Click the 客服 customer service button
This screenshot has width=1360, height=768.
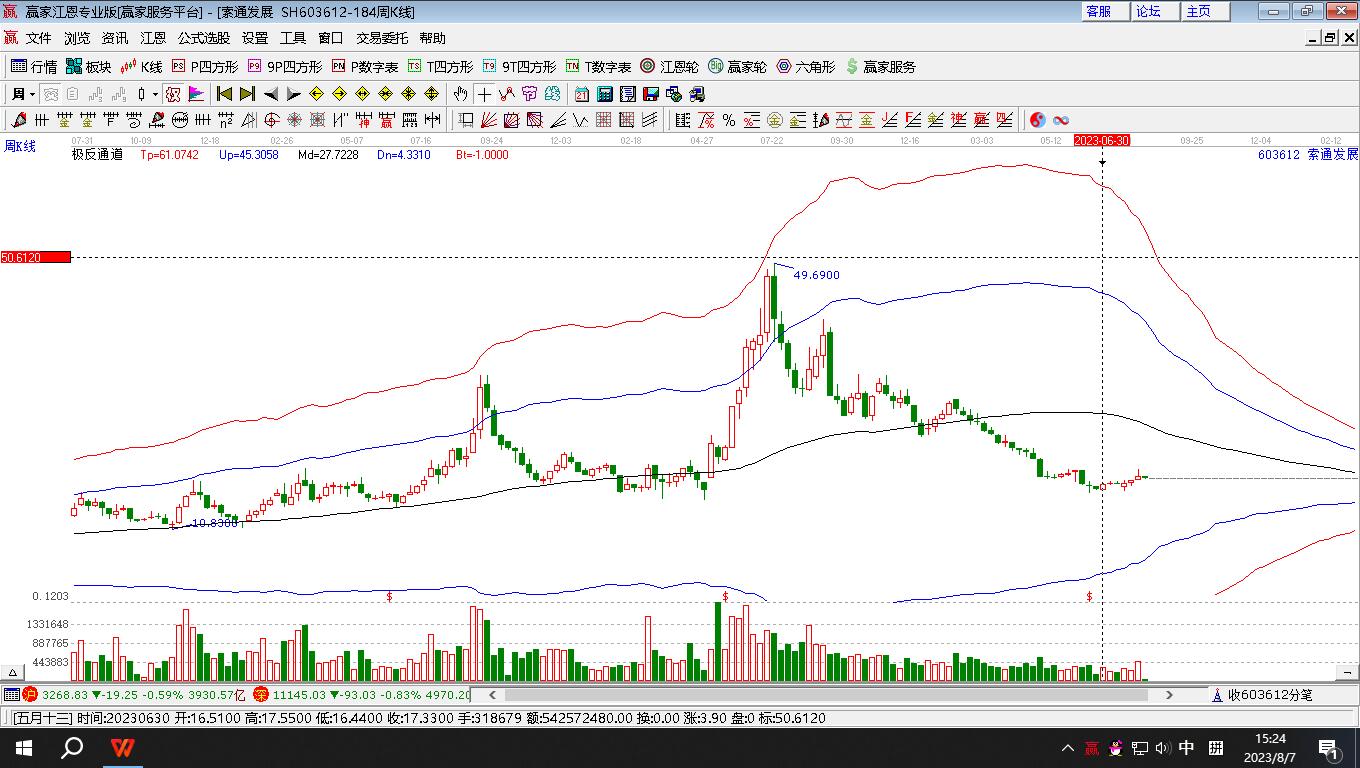(x=1098, y=11)
